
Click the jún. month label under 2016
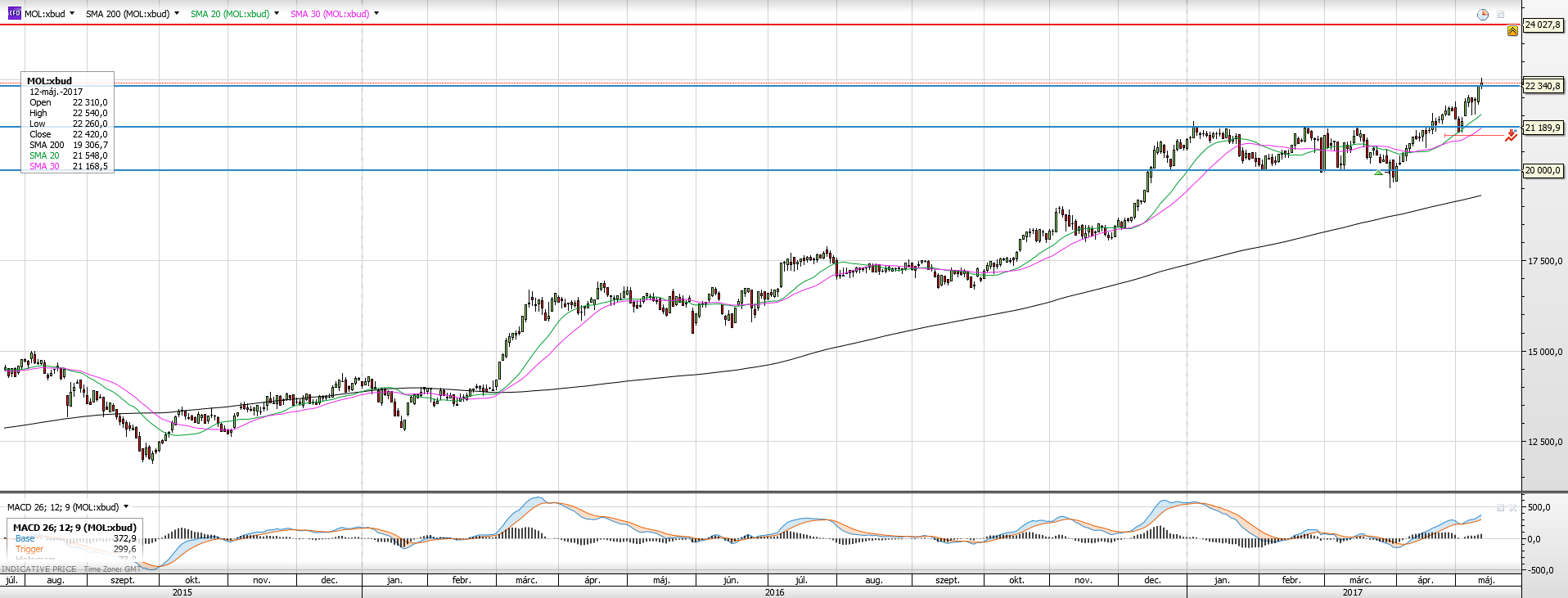point(731,580)
